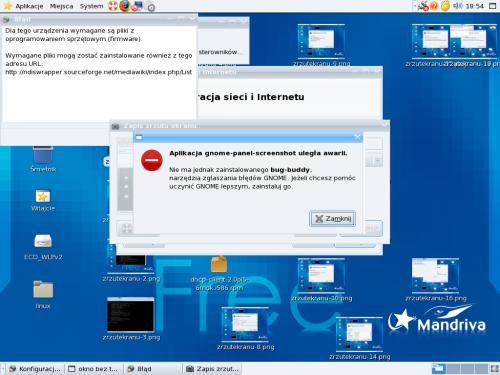
Task: Click 'racja sieci i Internetu' heading
Action: (x=251, y=97)
